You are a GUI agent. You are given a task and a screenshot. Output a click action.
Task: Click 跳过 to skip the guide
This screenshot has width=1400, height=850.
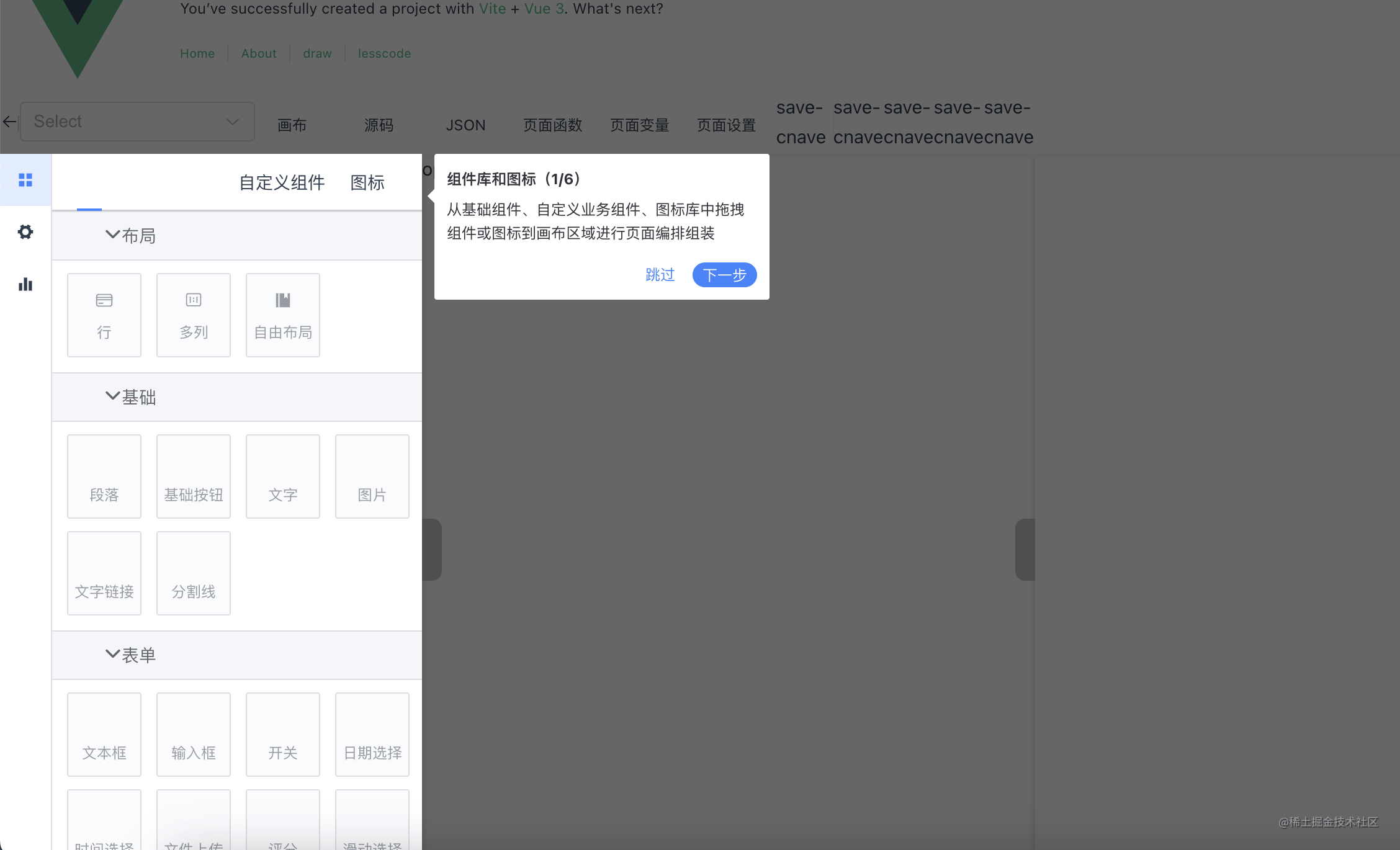coord(660,275)
